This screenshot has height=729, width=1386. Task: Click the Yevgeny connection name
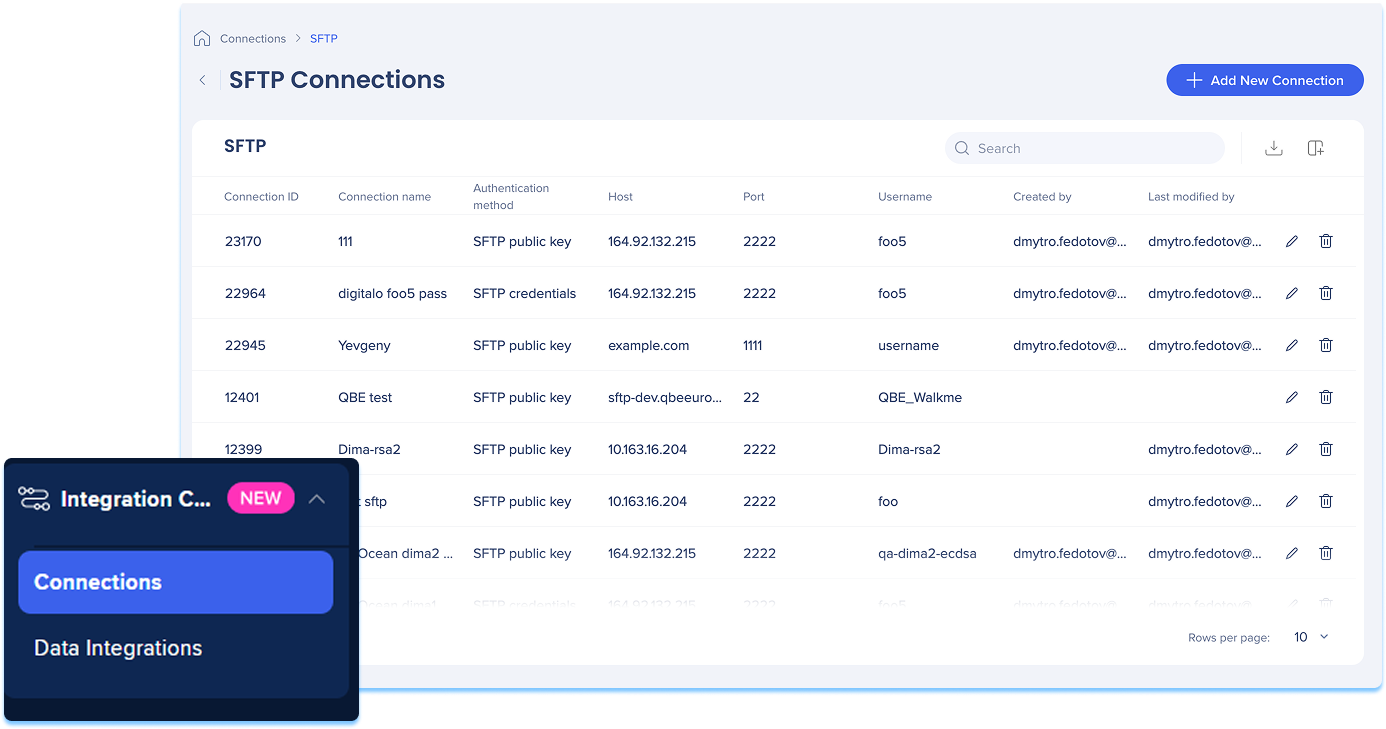(365, 345)
